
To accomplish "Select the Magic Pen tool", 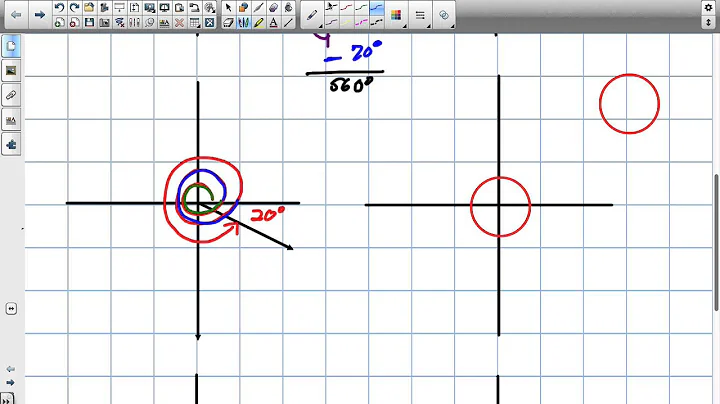I will click(x=258, y=7).
